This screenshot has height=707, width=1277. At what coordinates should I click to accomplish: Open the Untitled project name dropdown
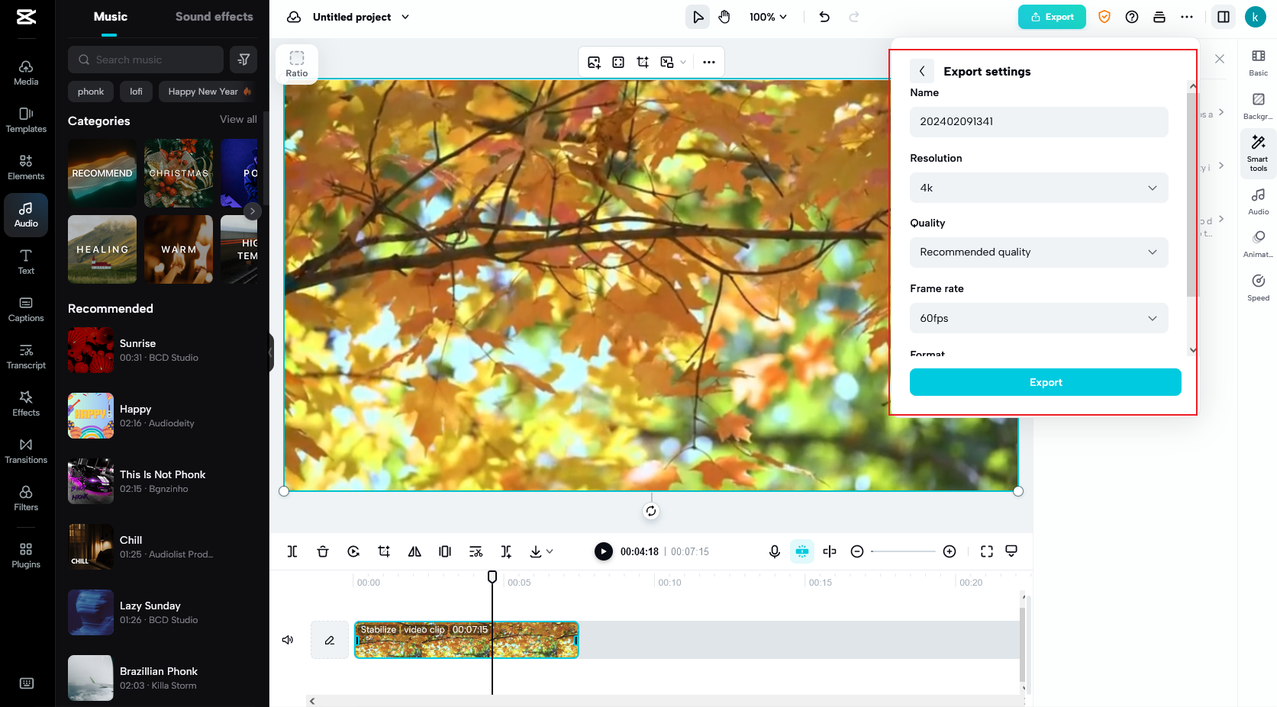[x=361, y=17]
